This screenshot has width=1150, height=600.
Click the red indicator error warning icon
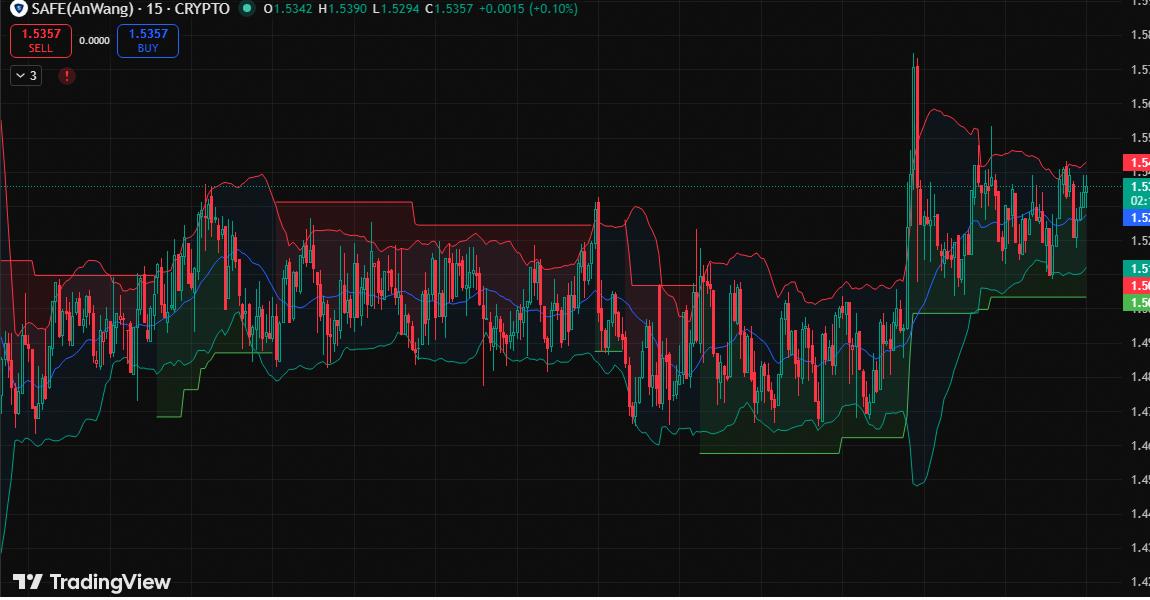coord(67,76)
